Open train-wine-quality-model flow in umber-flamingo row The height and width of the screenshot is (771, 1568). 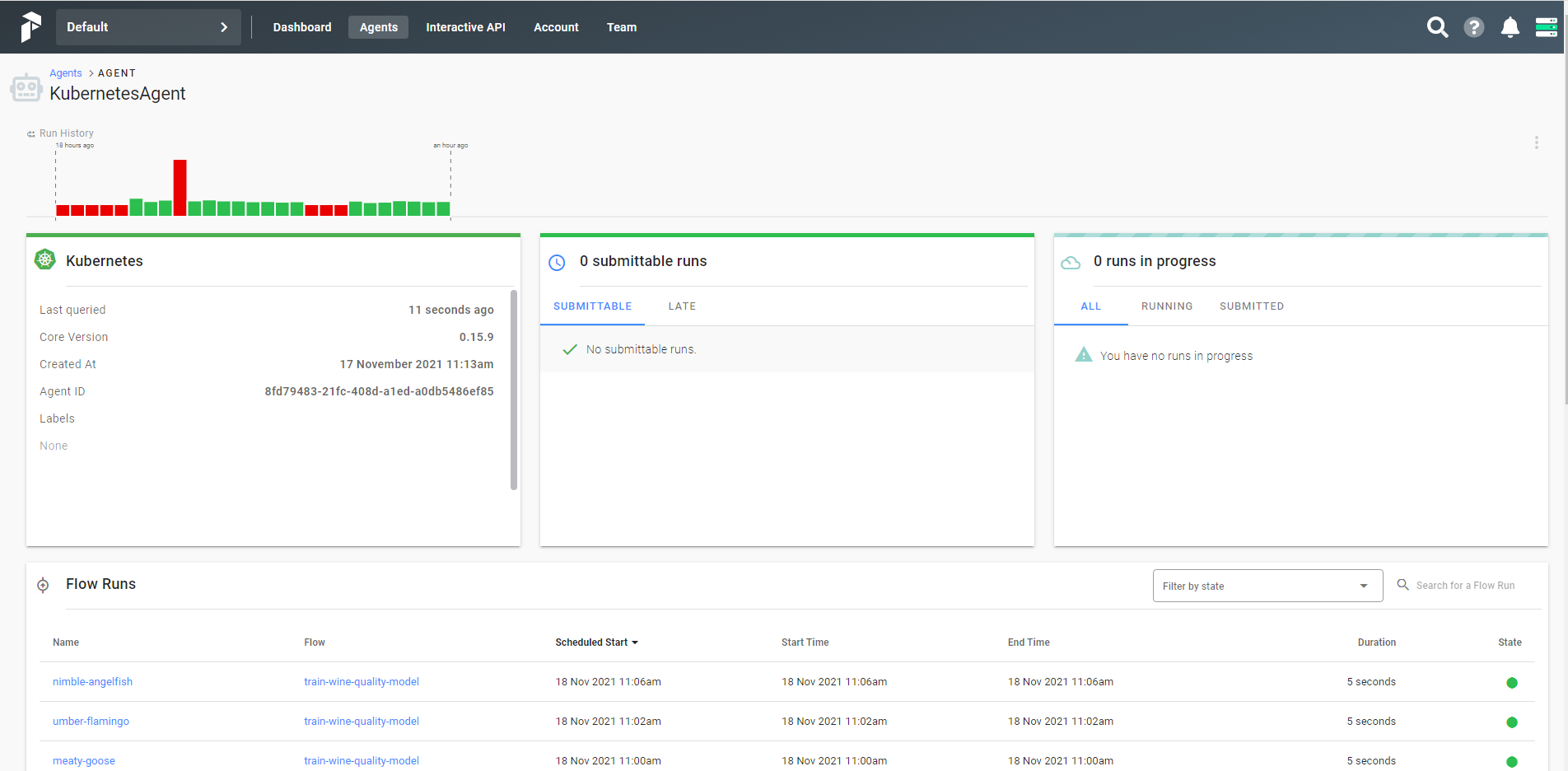[x=362, y=722]
